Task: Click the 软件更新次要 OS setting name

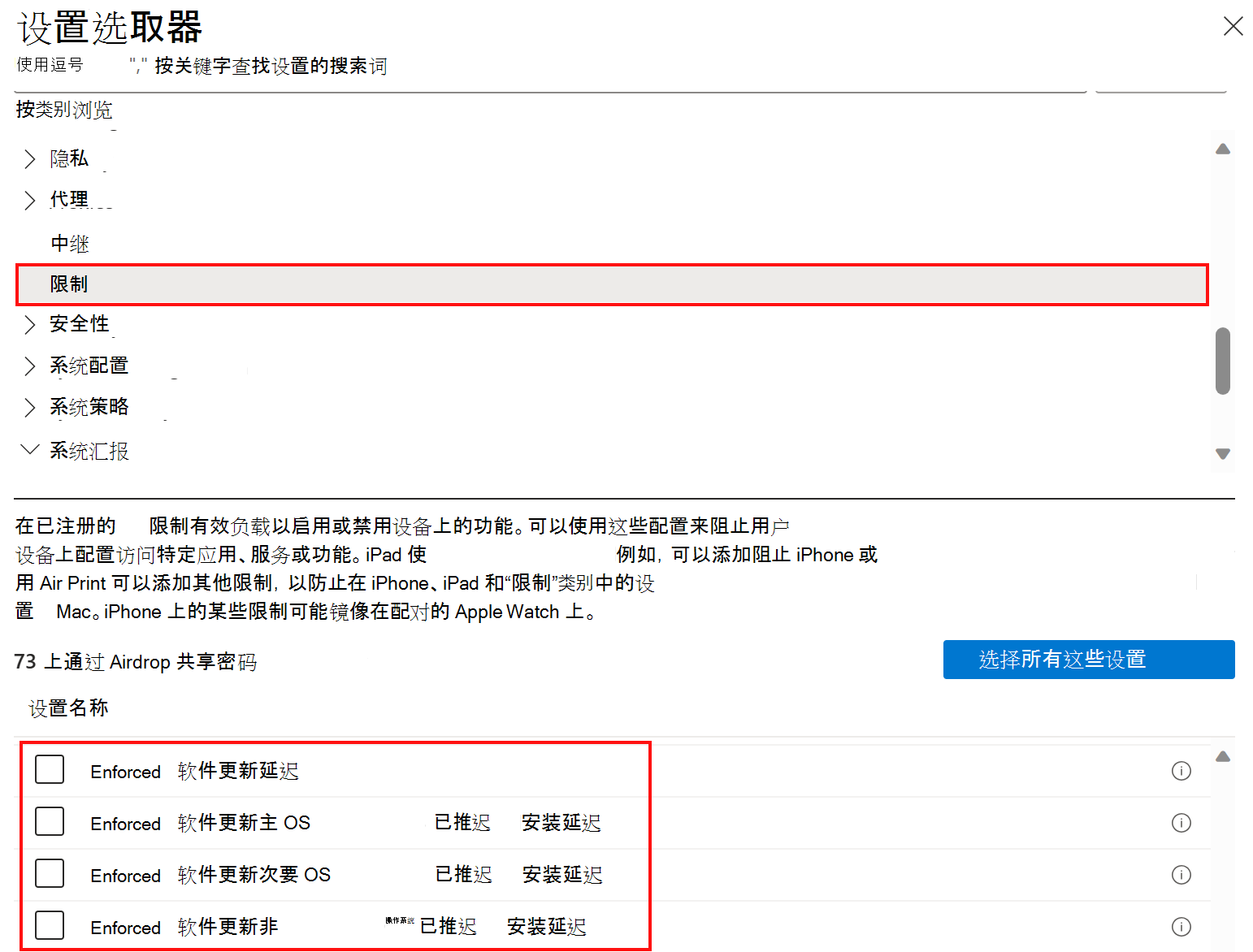Action: click(x=254, y=875)
